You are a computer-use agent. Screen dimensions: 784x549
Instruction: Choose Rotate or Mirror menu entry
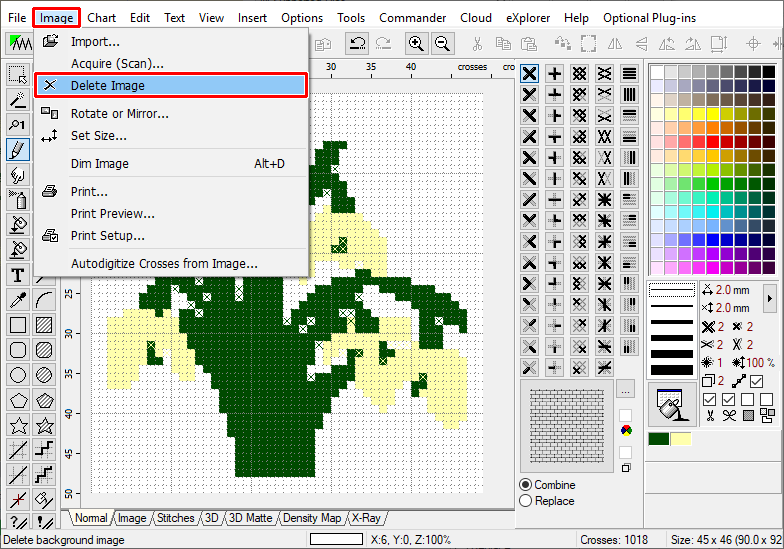170,114
